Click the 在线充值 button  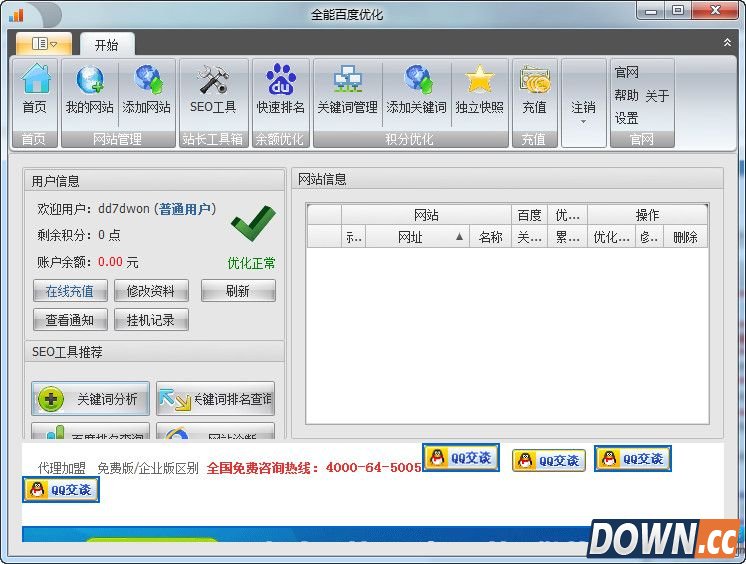tap(70, 291)
